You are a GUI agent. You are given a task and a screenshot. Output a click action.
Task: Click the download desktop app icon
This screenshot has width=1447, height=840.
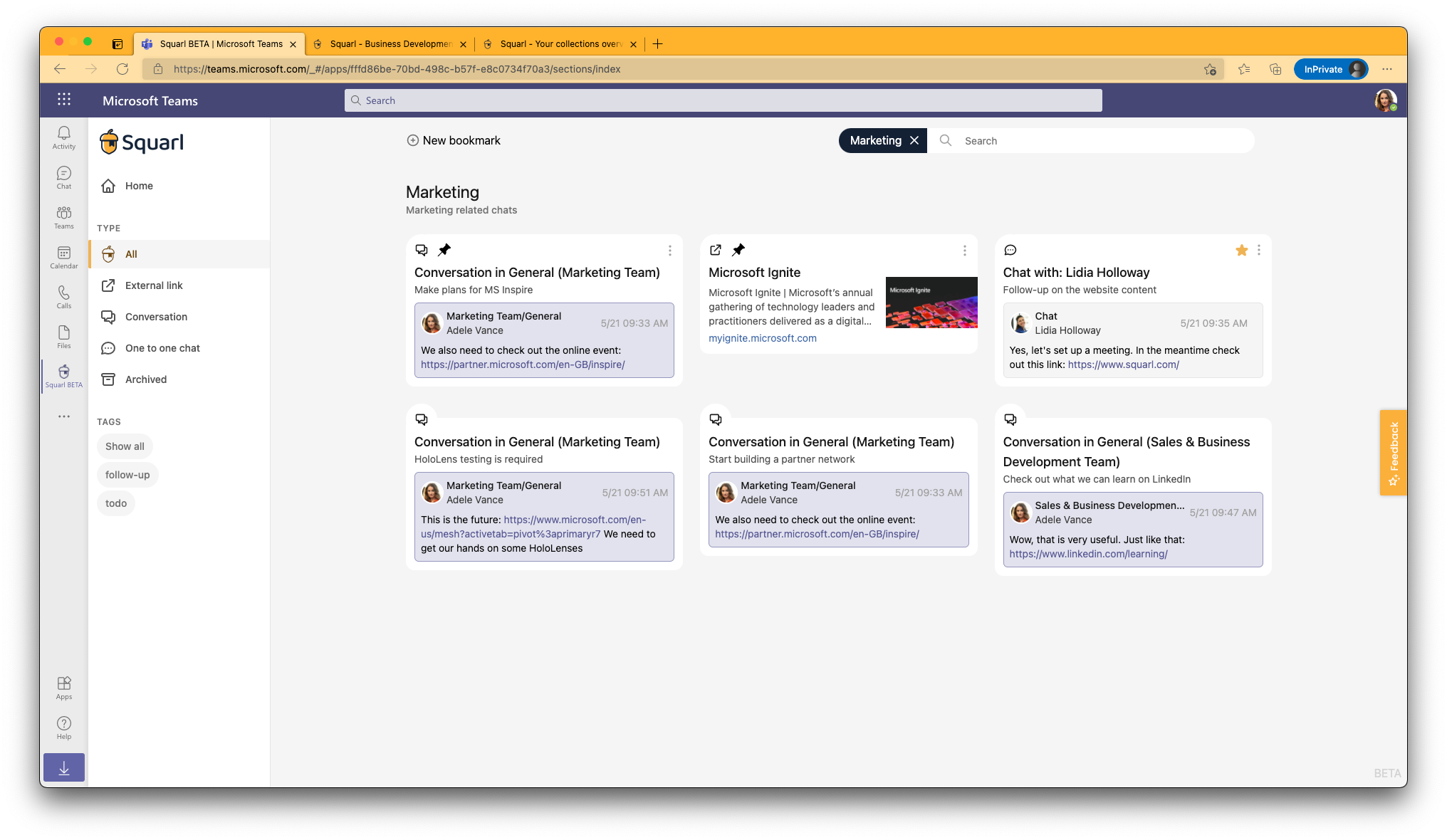(64, 768)
